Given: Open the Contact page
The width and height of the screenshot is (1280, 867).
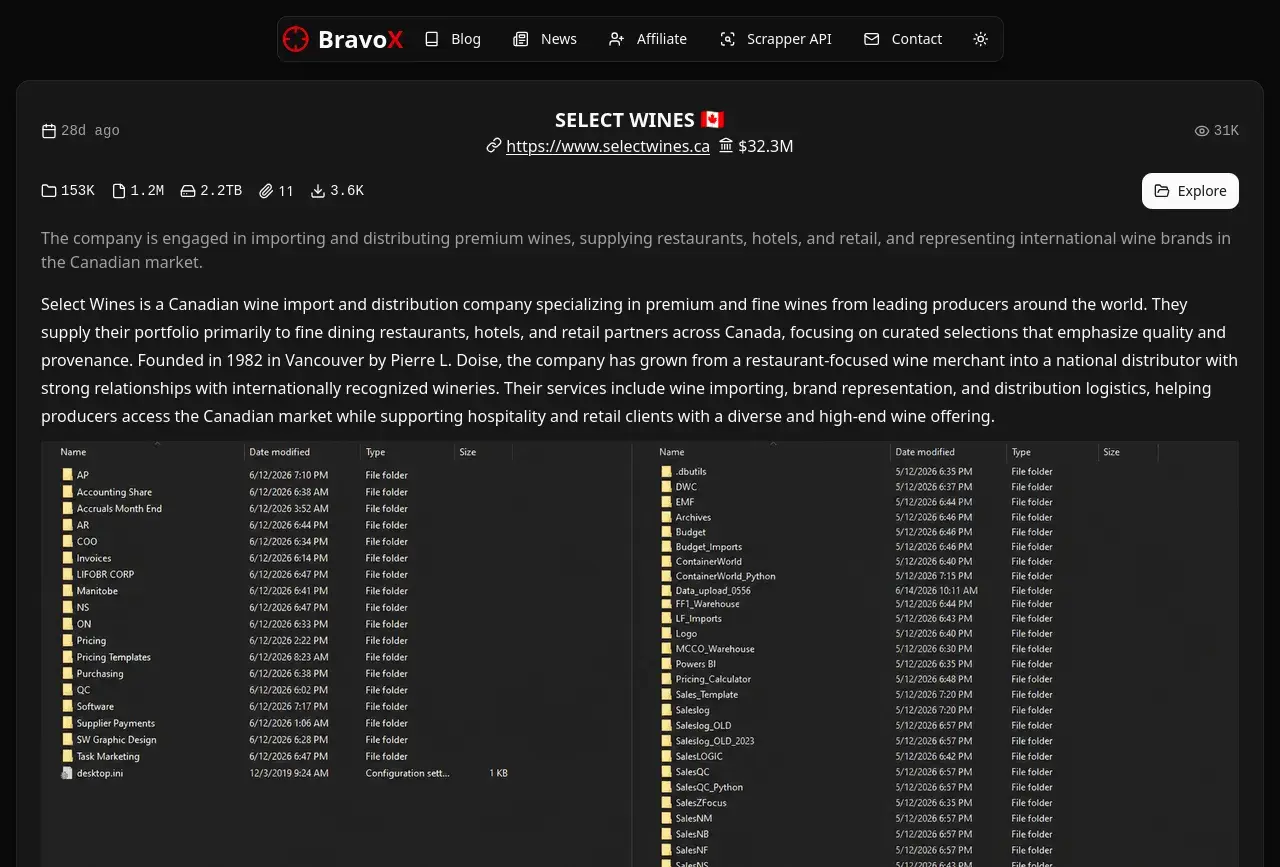Looking at the screenshot, I should (x=903, y=39).
